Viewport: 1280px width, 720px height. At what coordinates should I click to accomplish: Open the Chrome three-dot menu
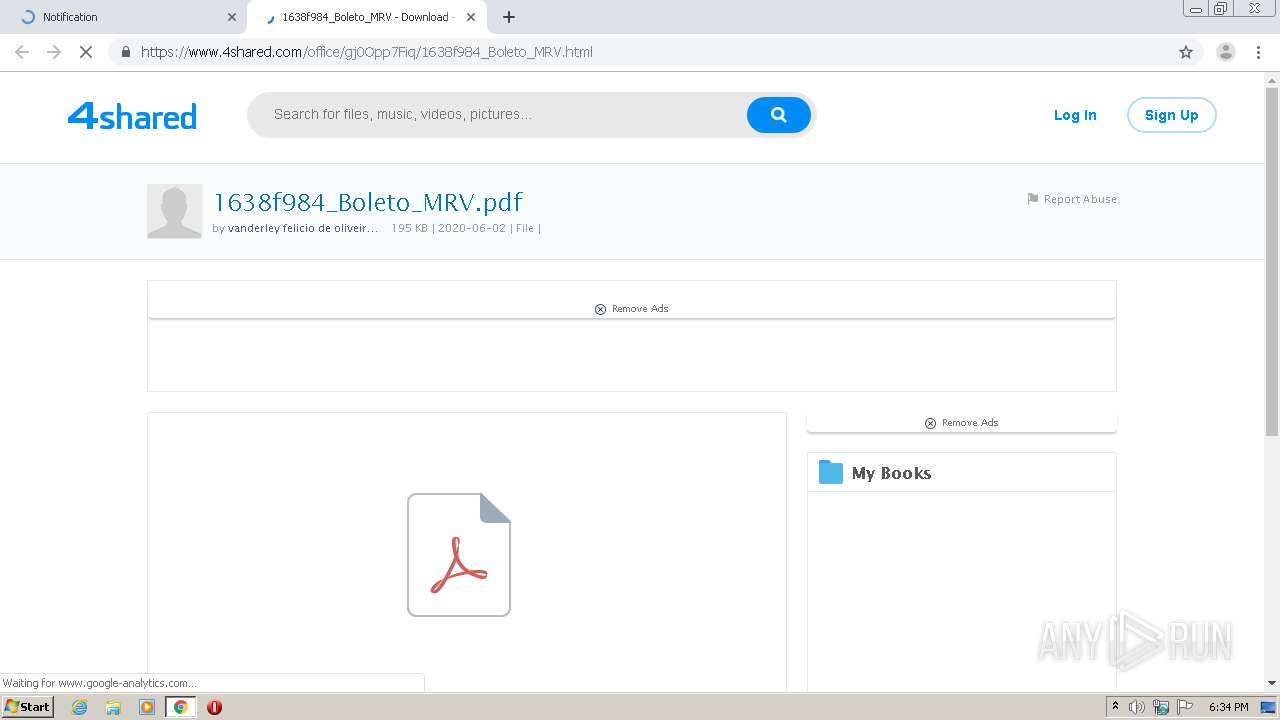[1258, 52]
